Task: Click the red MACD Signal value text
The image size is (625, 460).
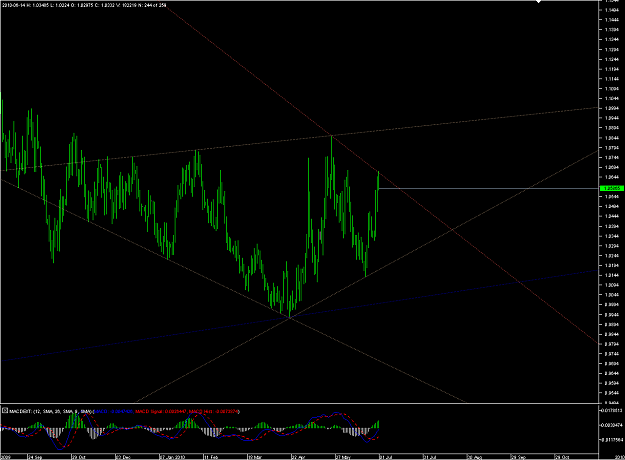Action: click(161, 411)
